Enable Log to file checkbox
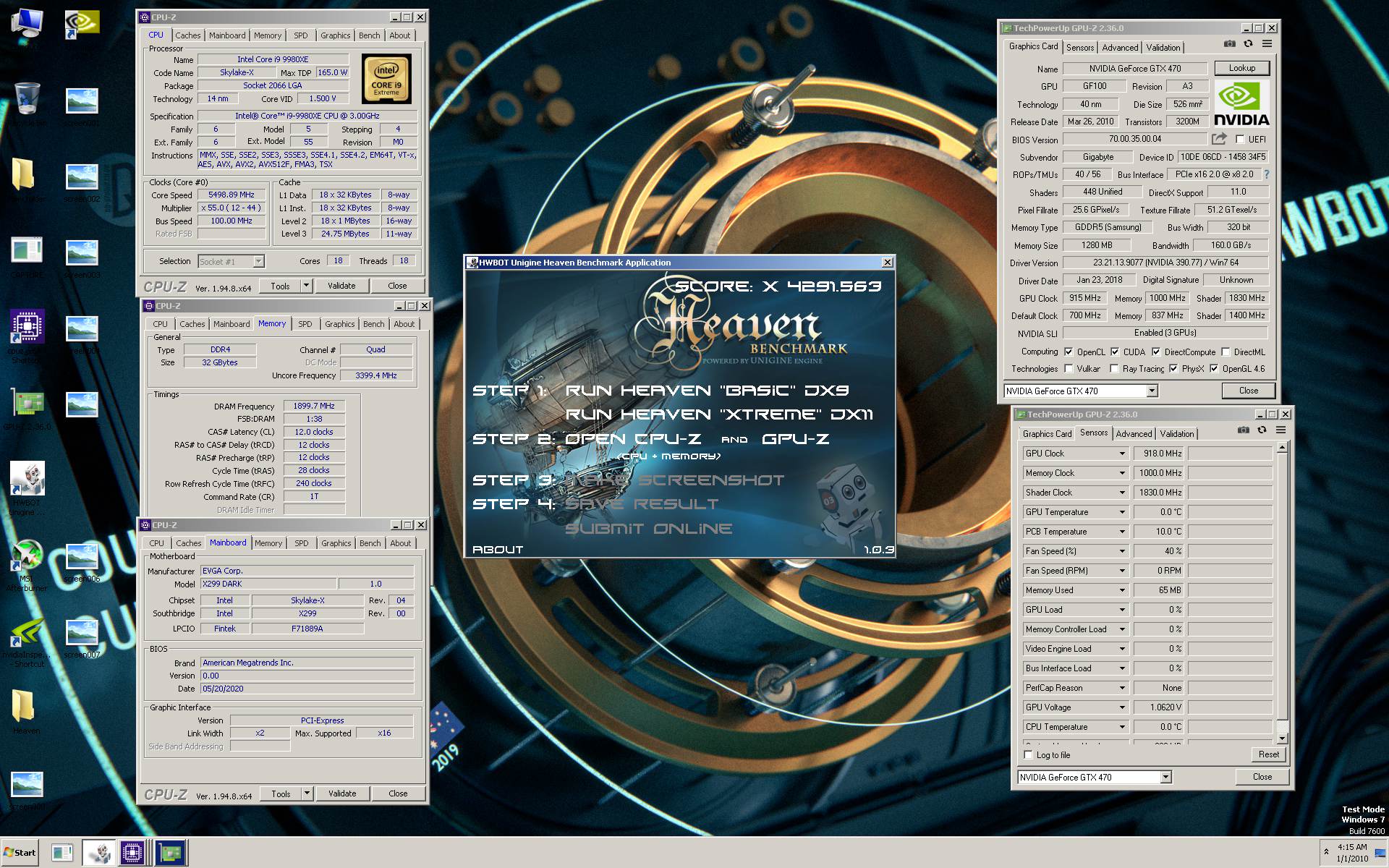The width and height of the screenshot is (1389, 868). point(1028,755)
